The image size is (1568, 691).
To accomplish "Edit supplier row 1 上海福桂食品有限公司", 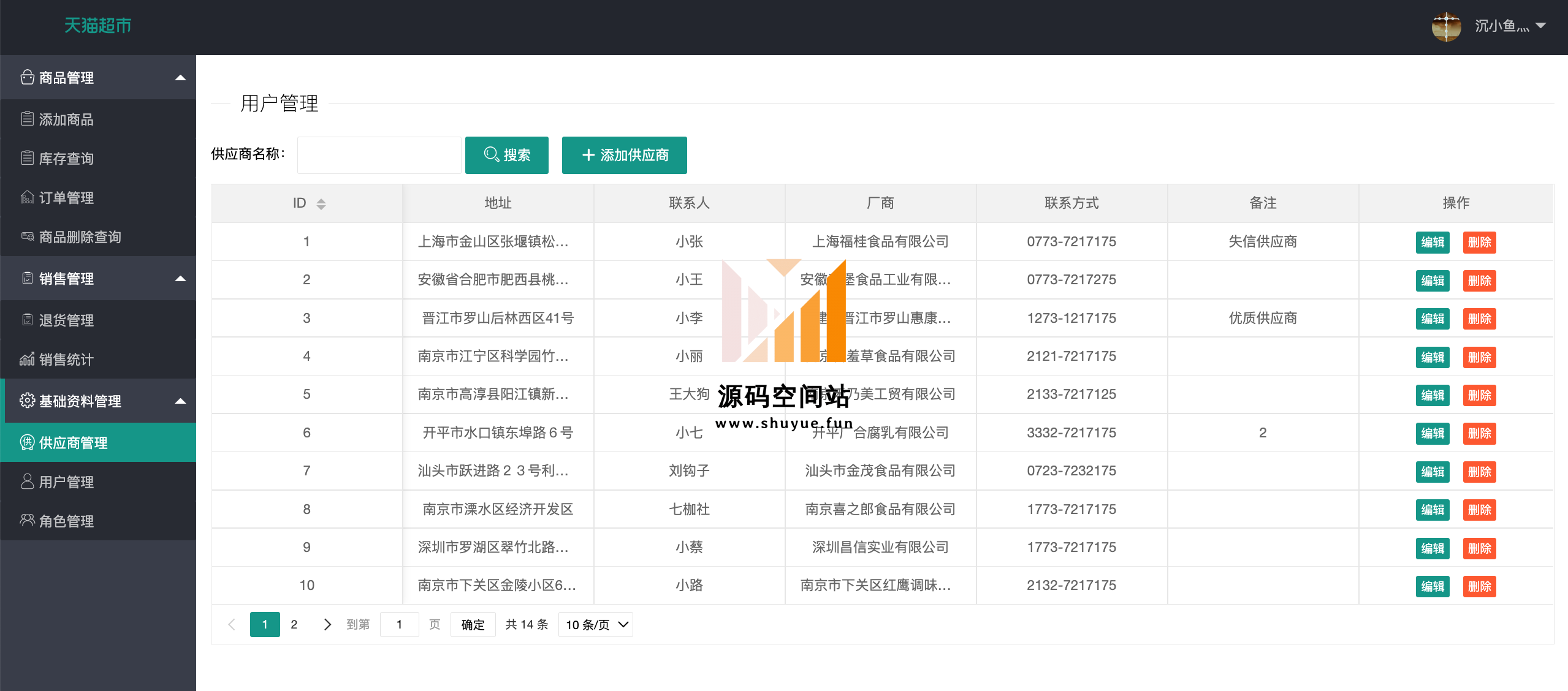I will 1433,242.
